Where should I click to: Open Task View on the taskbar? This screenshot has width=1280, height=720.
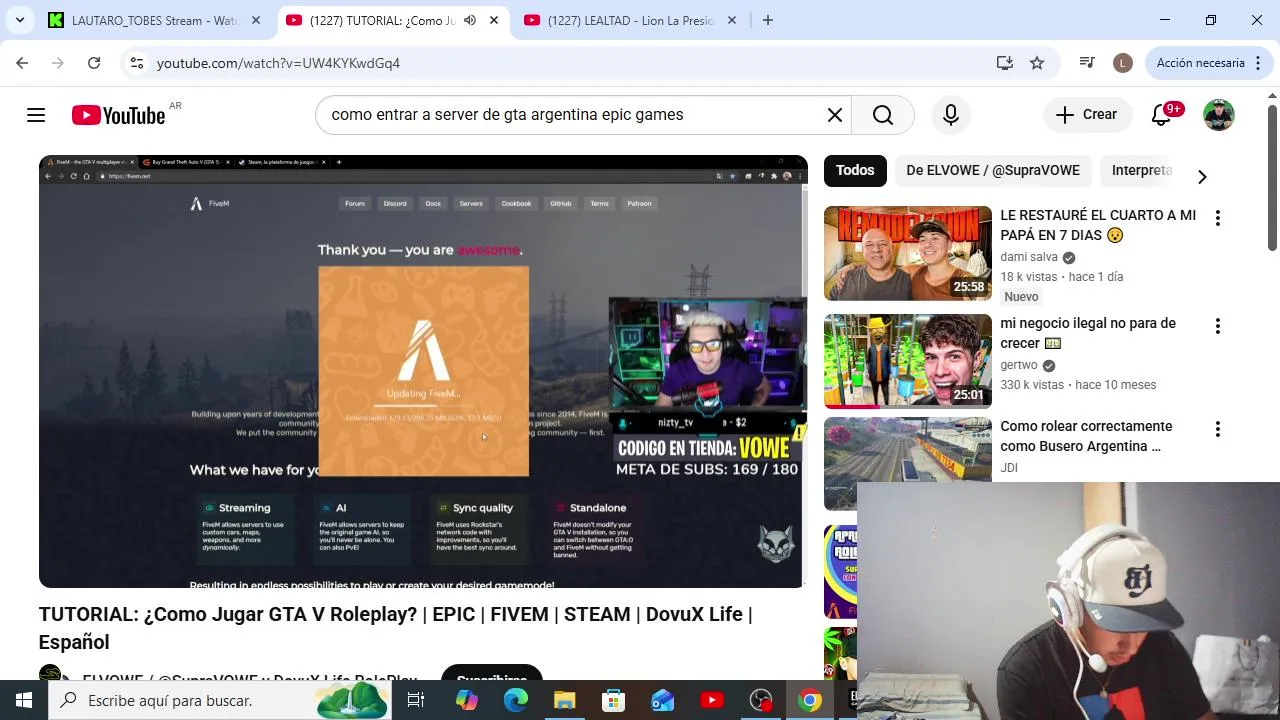click(x=416, y=701)
